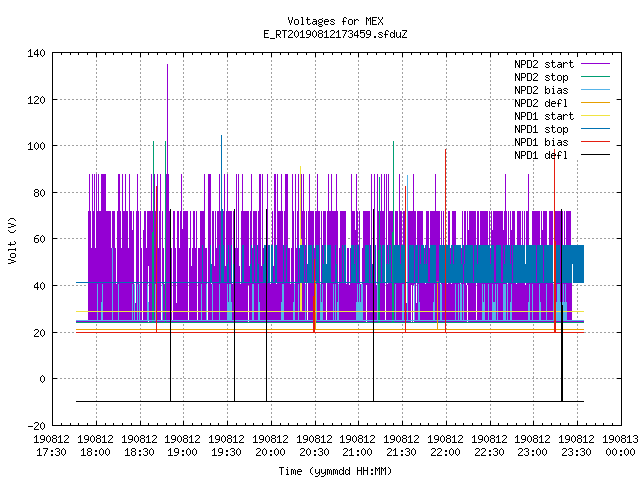Image resolution: width=640 pixels, height=480 pixels.
Task: Click the 40 y-axis tick label
Action: pyautogui.click(x=39, y=286)
